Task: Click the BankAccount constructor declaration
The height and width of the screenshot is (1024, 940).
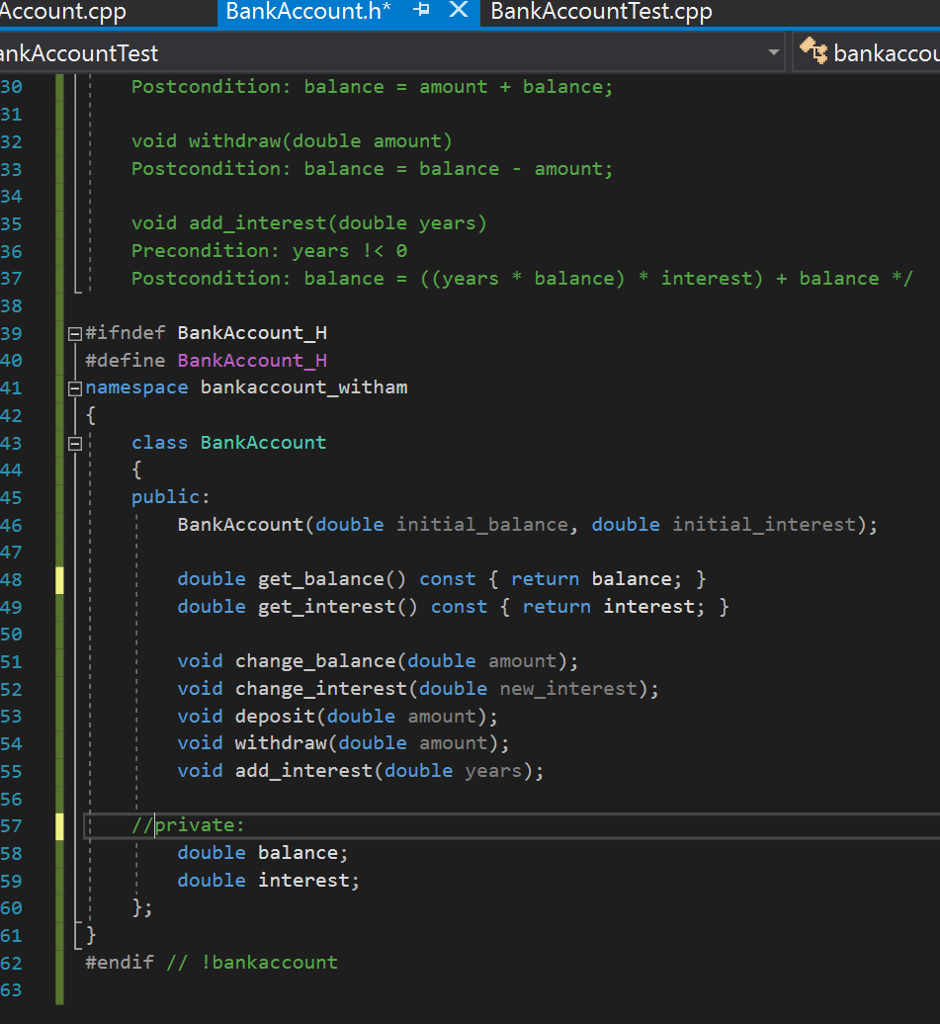Action: click(528, 524)
